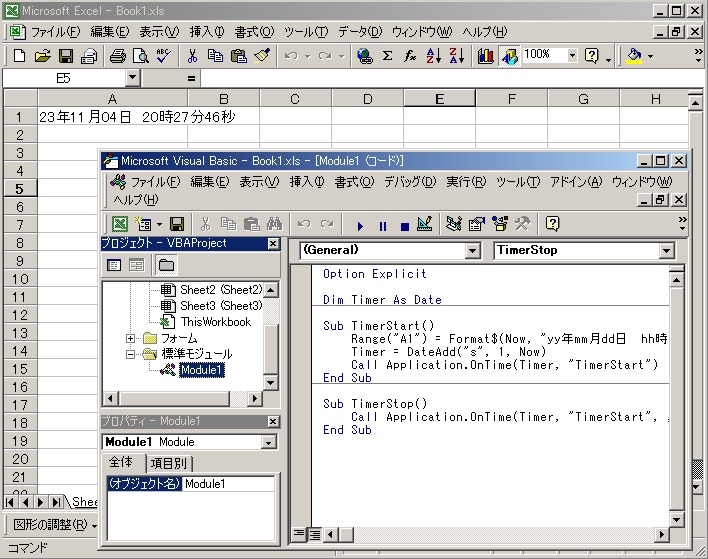
Task: Open the TimerStop procedure dropdown
Action: click(x=666, y=251)
